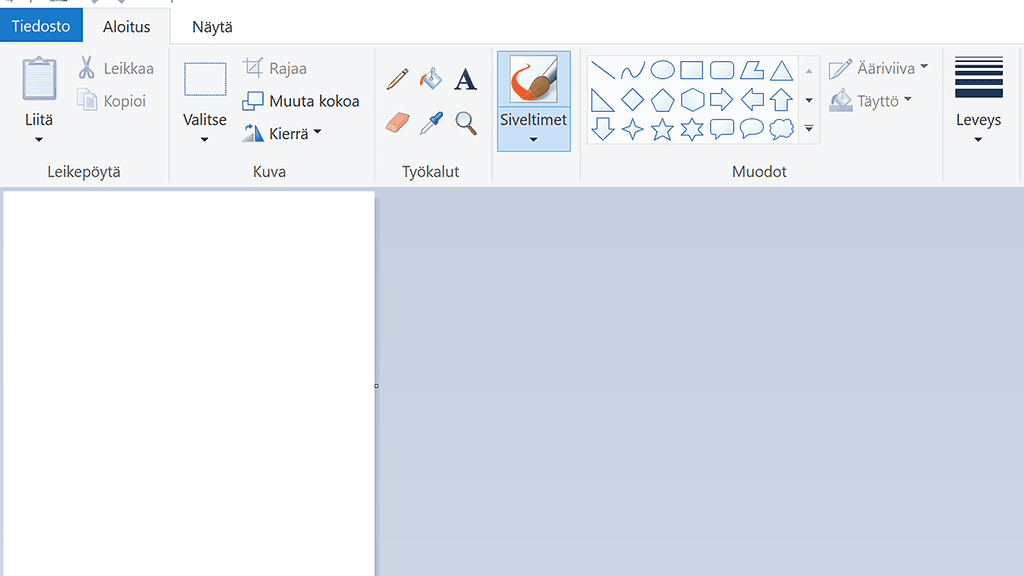Image resolution: width=1024 pixels, height=576 pixels.
Task: Pick the Color picker eyedropper tool
Action: [431, 123]
